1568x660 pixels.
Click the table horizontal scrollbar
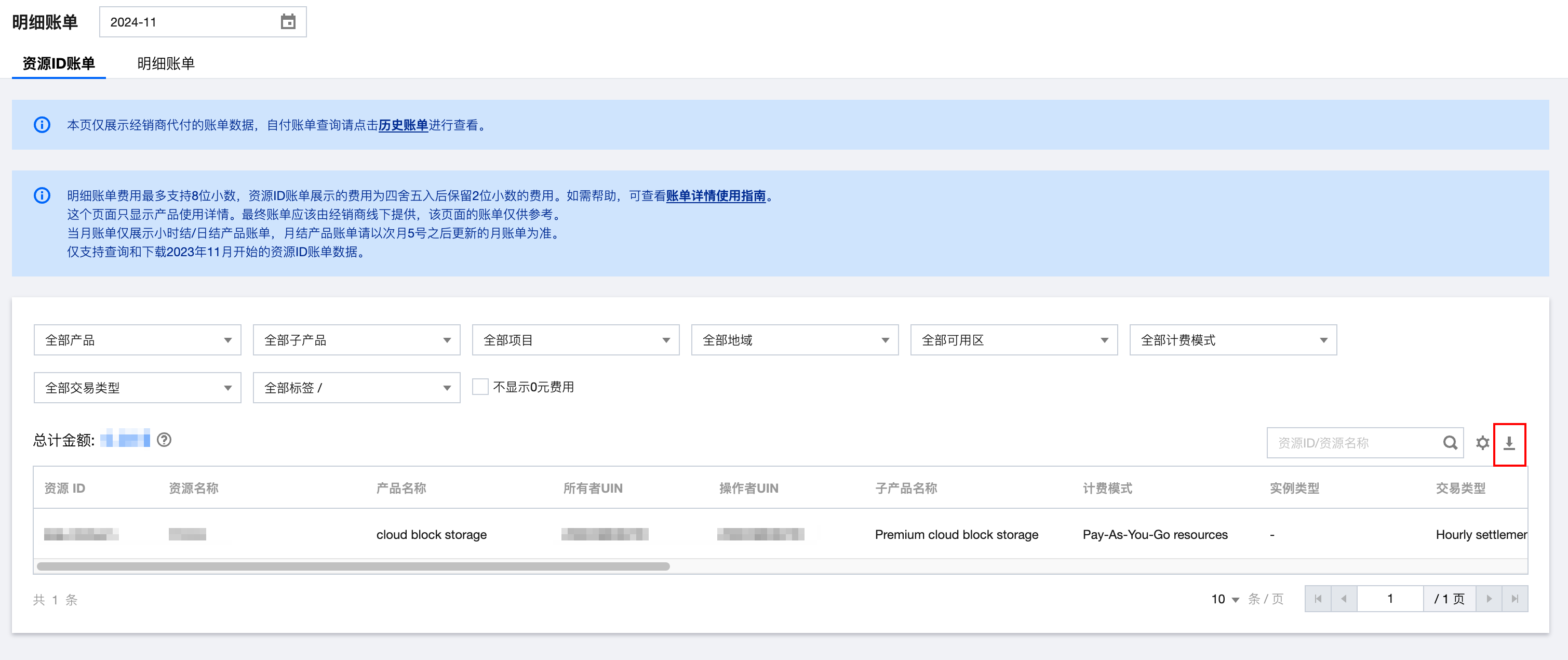point(353,566)
